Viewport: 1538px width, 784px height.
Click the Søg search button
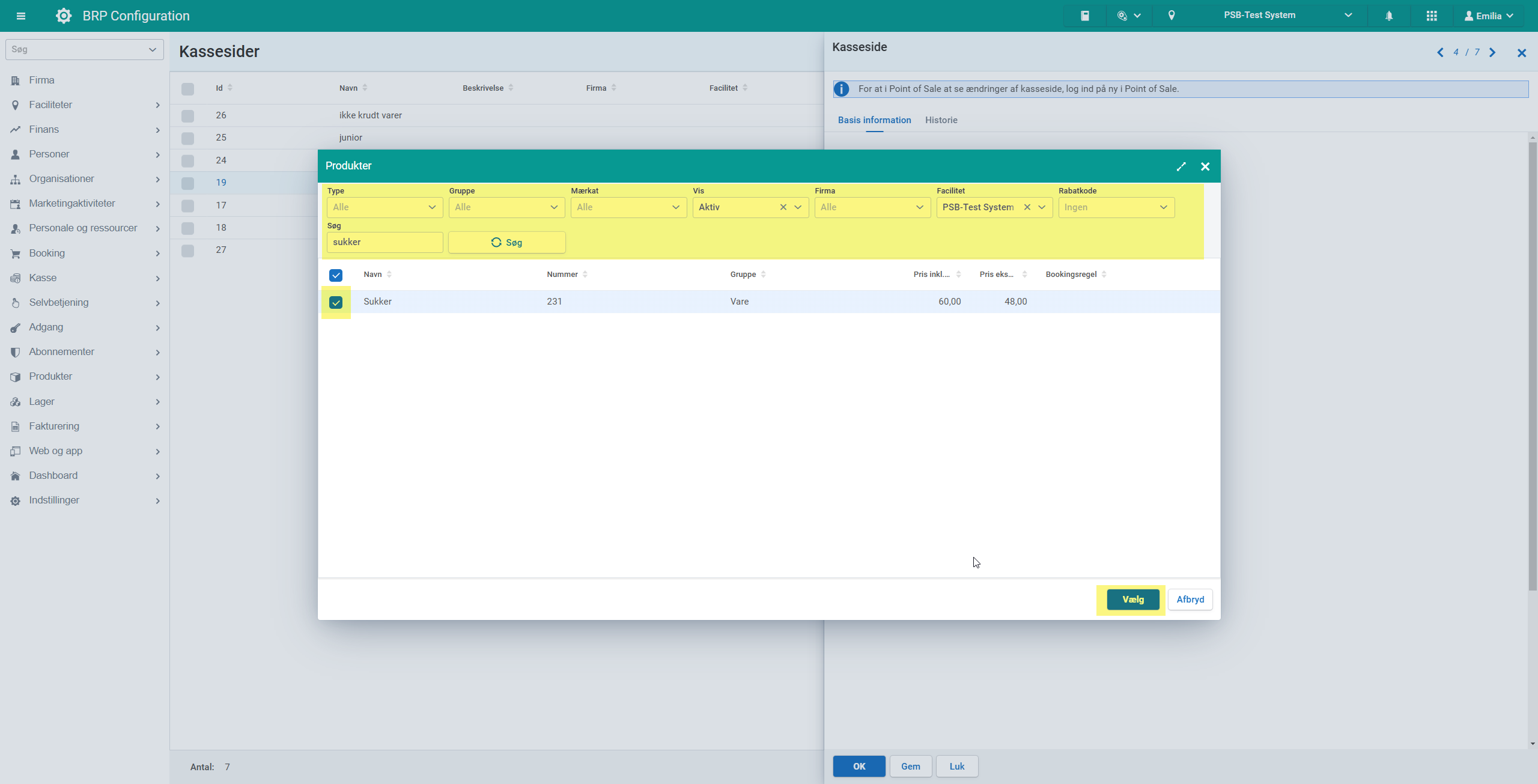(506, 242)
